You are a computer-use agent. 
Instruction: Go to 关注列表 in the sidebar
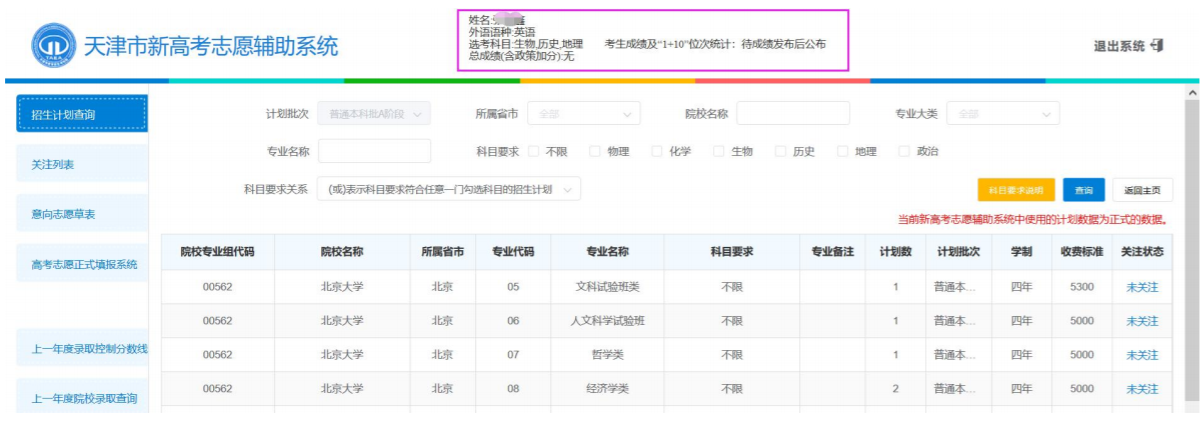(x=82, y=164)
